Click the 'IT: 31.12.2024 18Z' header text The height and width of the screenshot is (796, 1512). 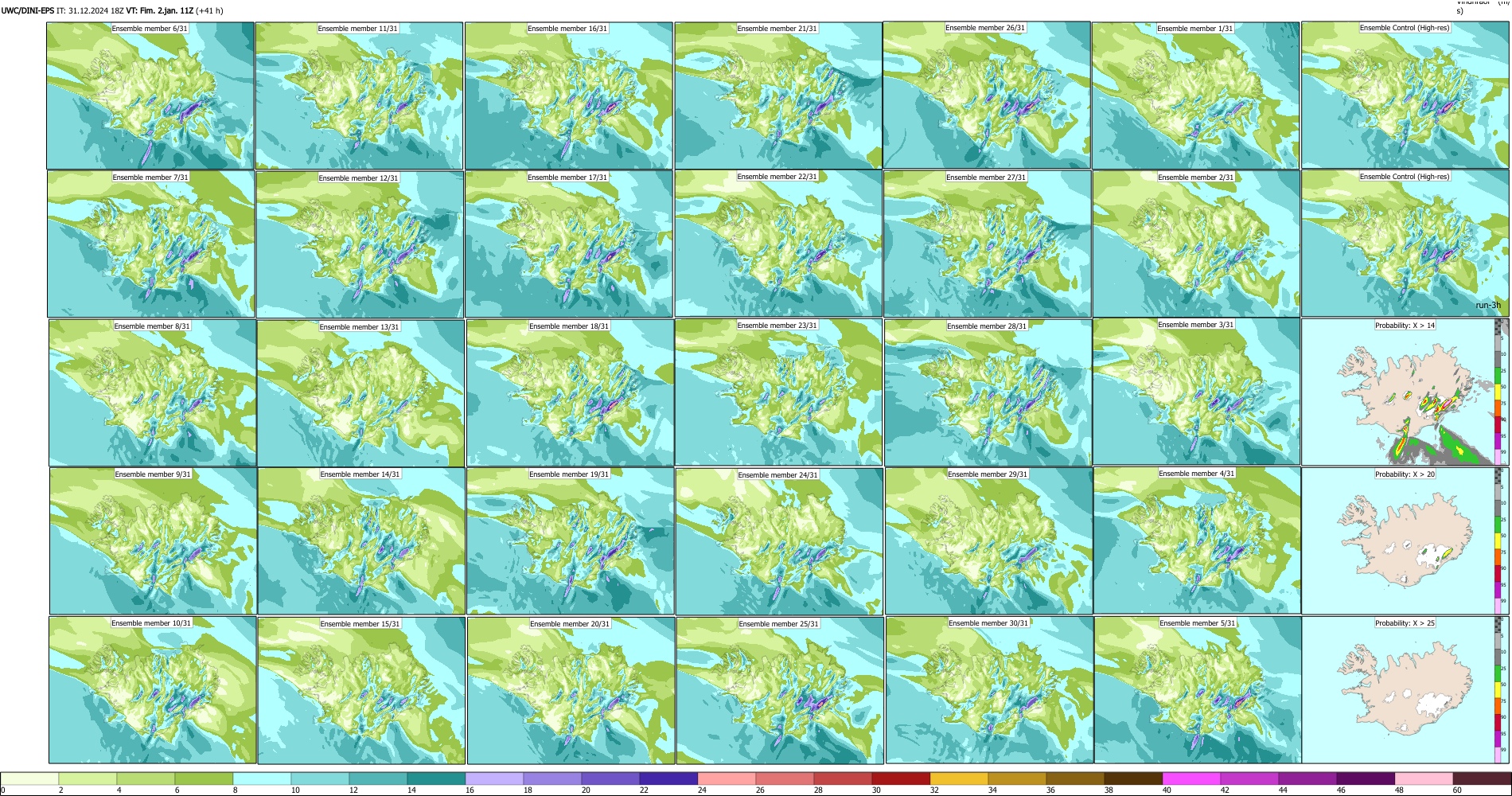(90, 11)
